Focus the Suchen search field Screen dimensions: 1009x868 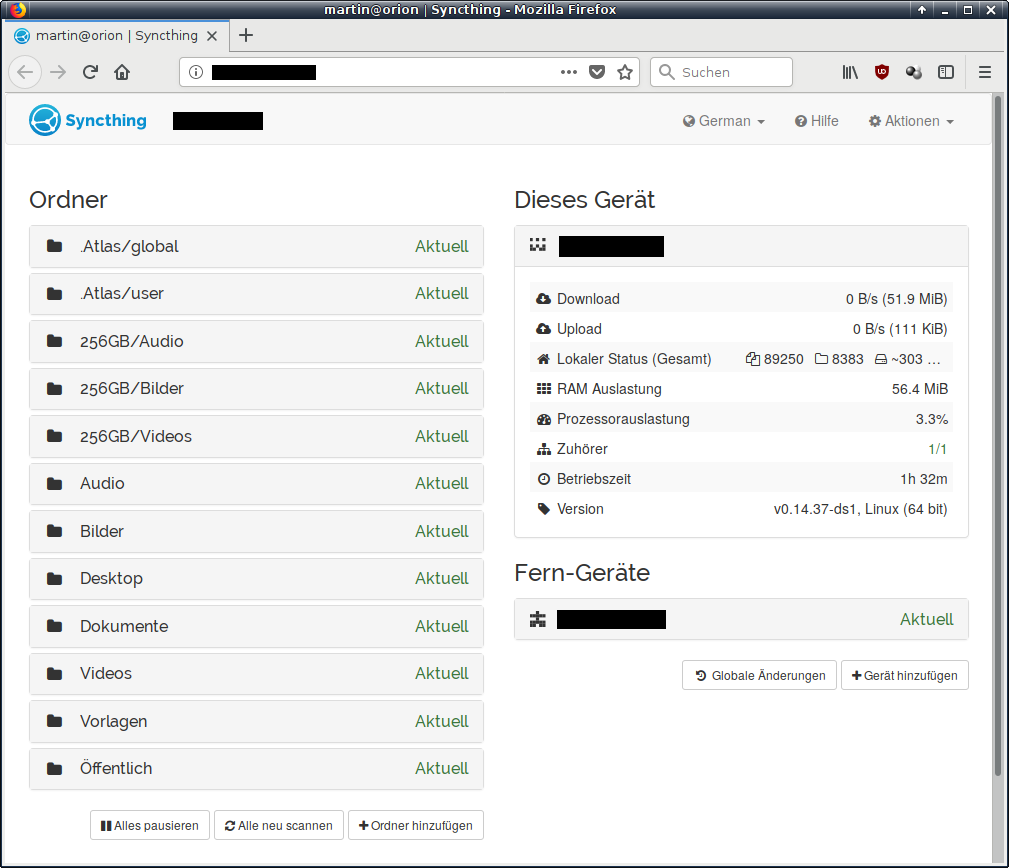coord(732,72)
